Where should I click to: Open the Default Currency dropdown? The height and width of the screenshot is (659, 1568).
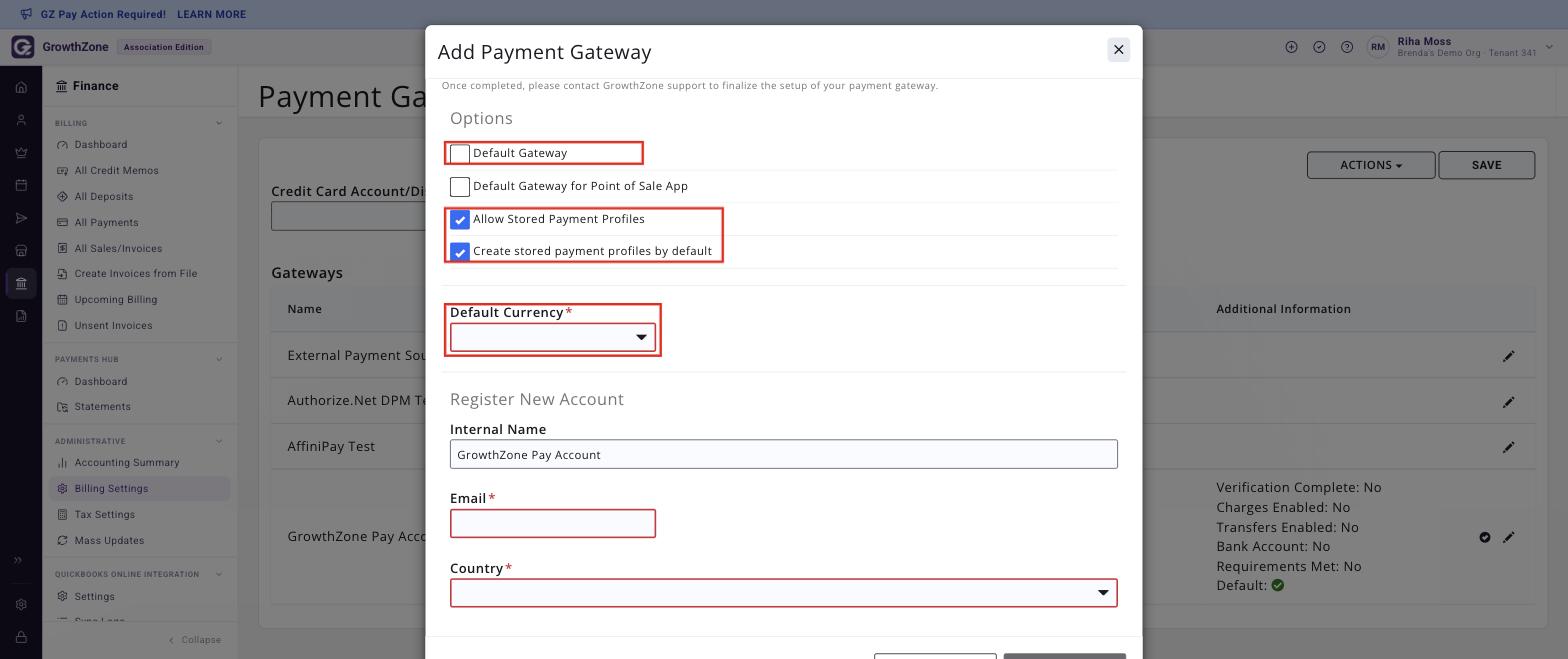pyautogui.click(x=553, y=337)
